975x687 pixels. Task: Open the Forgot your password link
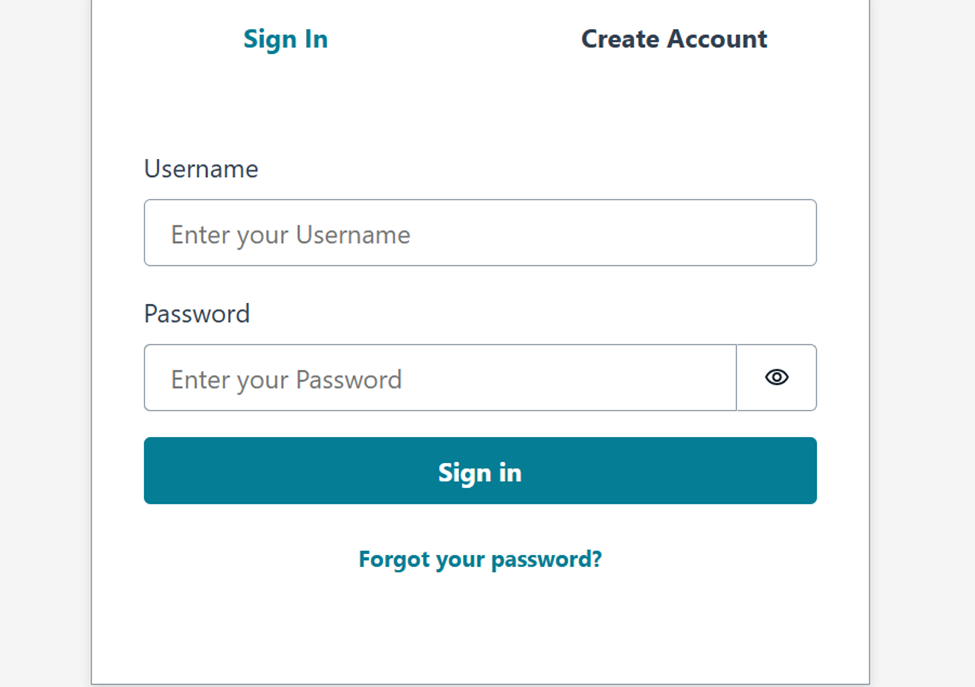[x=480, y=559]
